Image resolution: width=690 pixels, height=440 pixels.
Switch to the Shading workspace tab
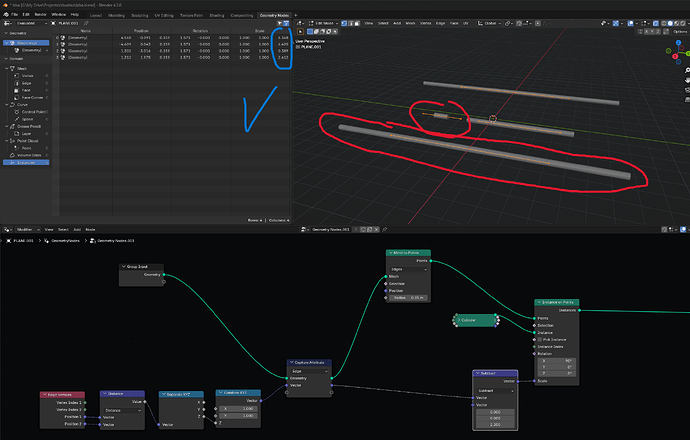tap(217, 15)
